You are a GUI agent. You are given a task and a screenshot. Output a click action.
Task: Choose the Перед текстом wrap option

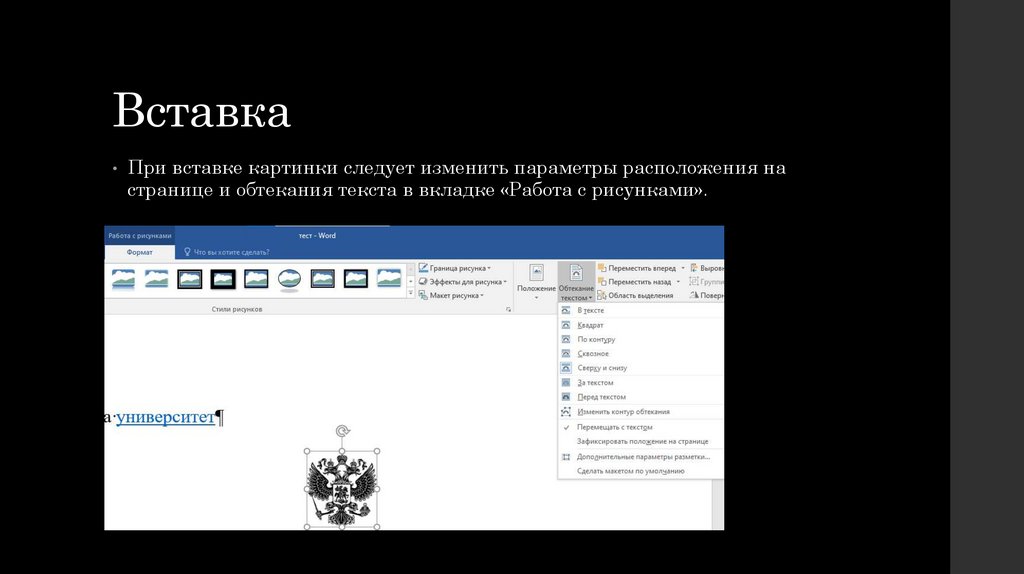coord(641,396)
